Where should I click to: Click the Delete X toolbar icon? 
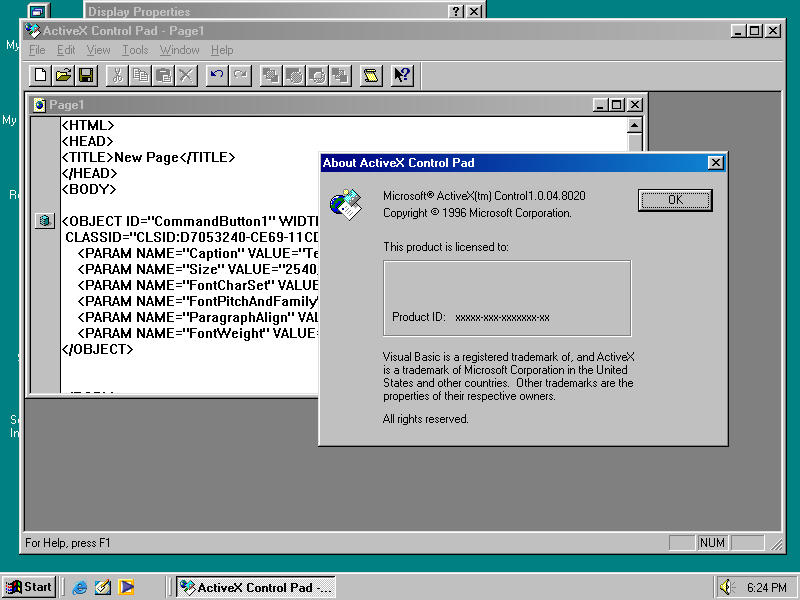(186, 76)
